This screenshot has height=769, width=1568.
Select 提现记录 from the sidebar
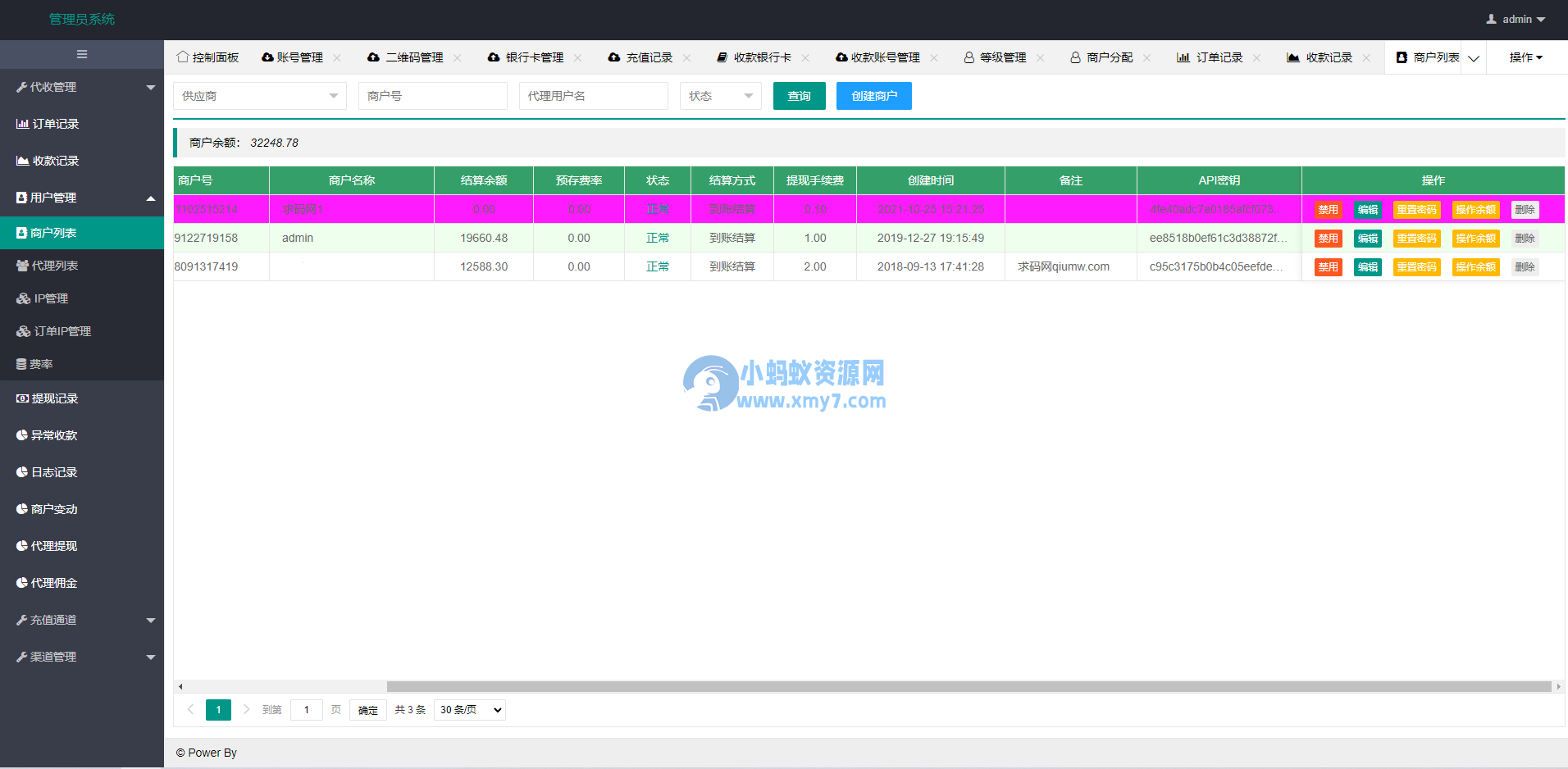point(53,398)
